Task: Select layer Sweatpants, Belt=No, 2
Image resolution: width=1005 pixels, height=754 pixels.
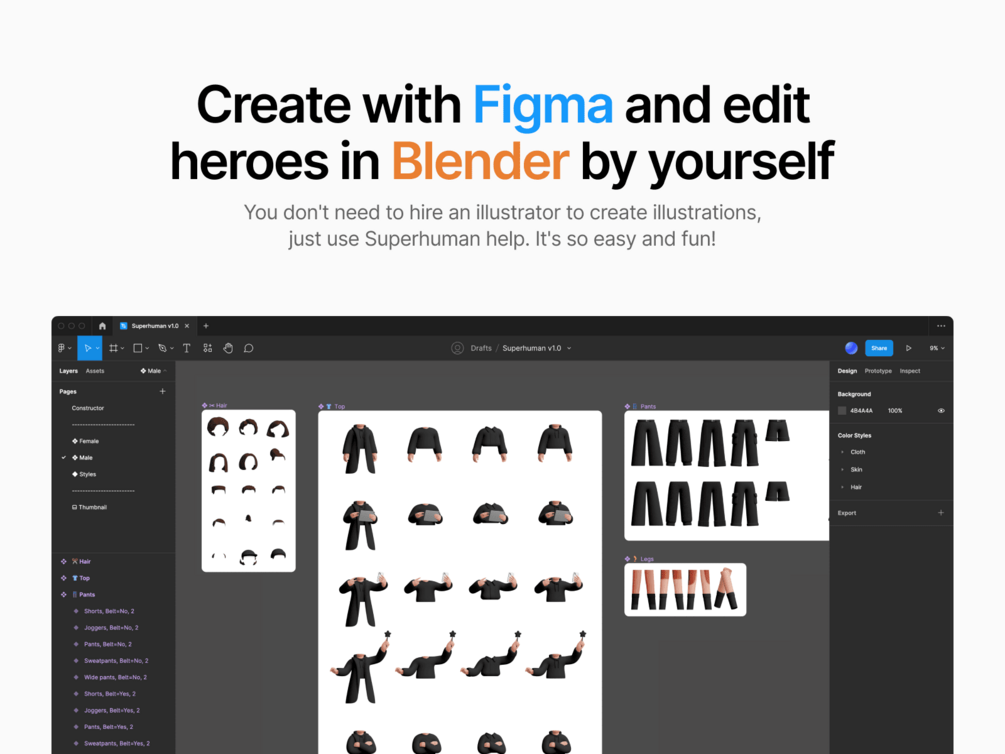Action: click(x=116, y=661)
